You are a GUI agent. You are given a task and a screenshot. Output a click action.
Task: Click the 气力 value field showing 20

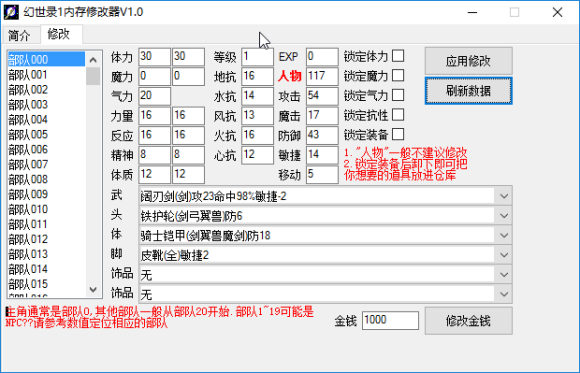click(x=155, y=96)
